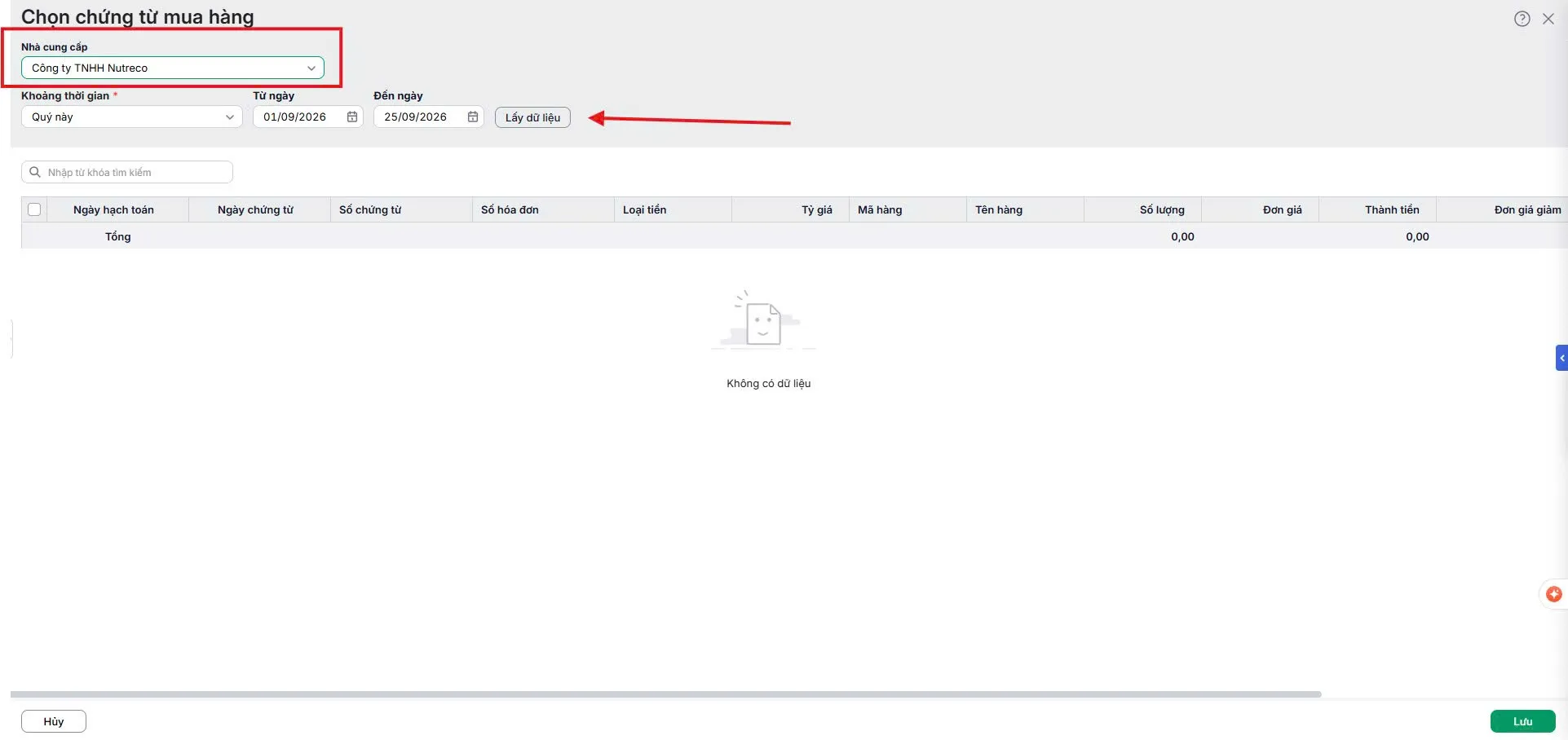
Task: Open calendar for Từ ngày field
Action: pyautogui.click(x=352, y=117)
